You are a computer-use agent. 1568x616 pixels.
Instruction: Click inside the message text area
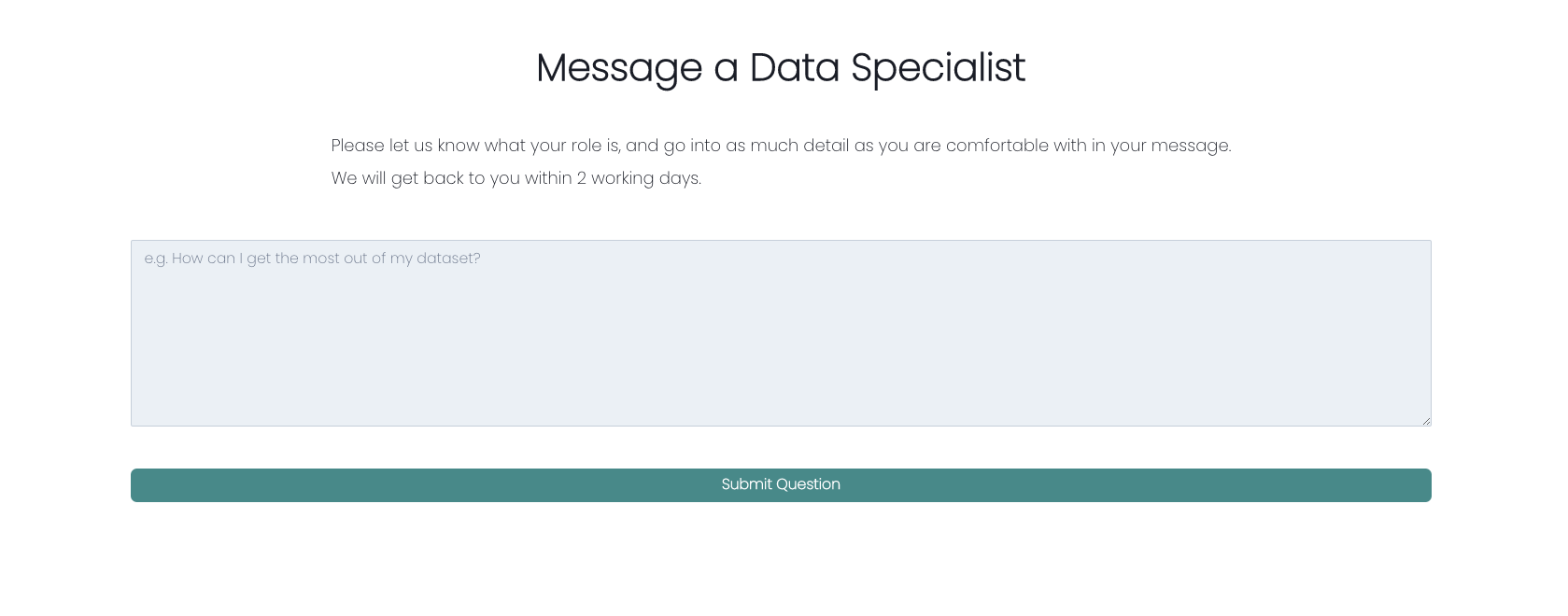point(781,333)
